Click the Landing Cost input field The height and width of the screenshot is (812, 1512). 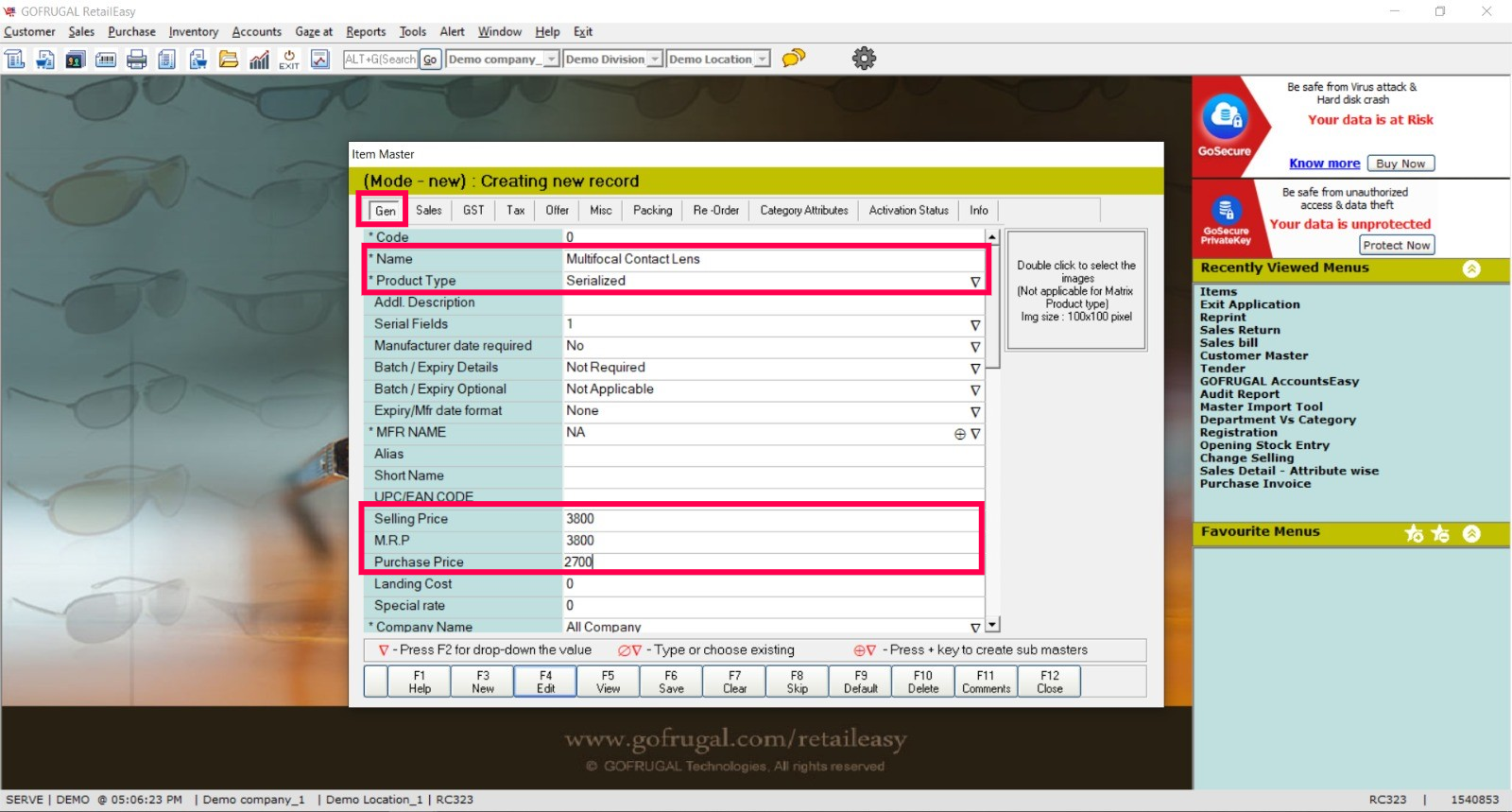pos(772,584)
